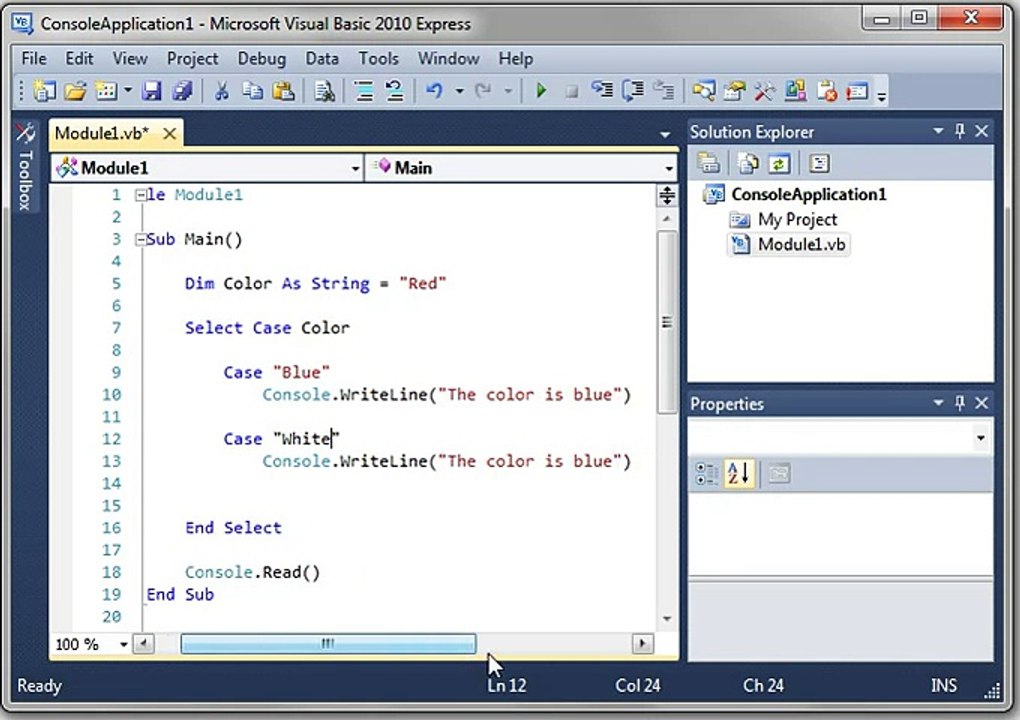Viewport: 1020px width, 720px height.
Task: Click the Step Into icon
Action: [602, 90]
